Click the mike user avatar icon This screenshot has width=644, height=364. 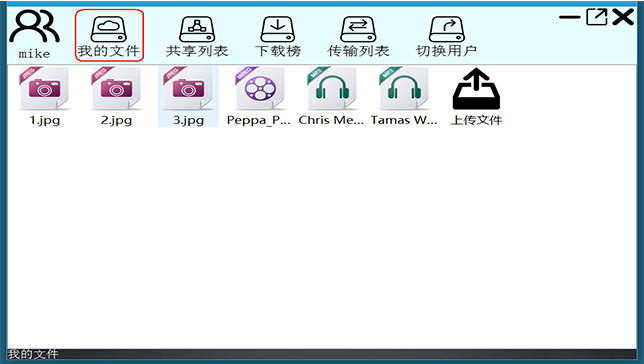coord(34,27)
